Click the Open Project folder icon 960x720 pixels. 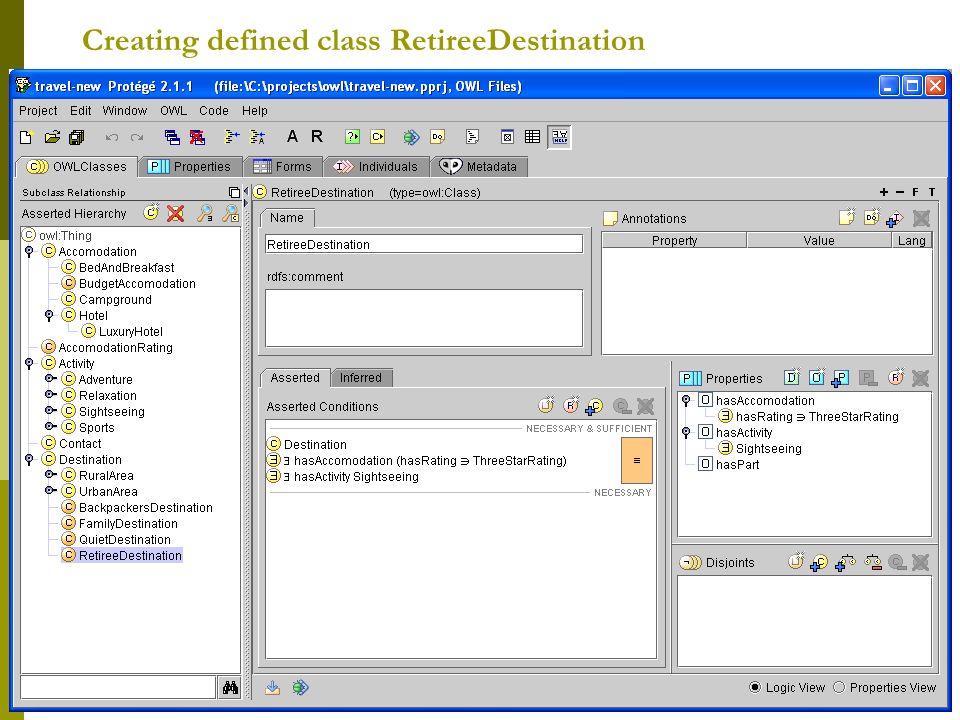[53, 137]
